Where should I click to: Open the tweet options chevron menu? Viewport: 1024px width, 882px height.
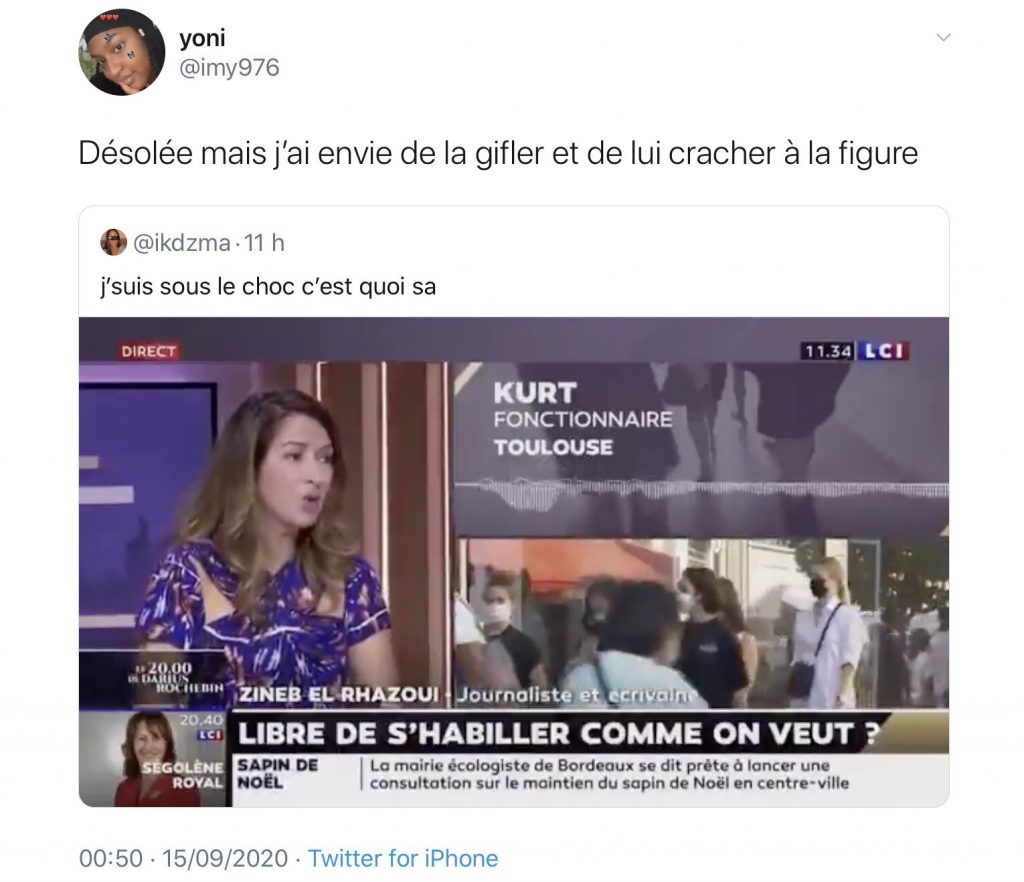[x=943, y=37]
